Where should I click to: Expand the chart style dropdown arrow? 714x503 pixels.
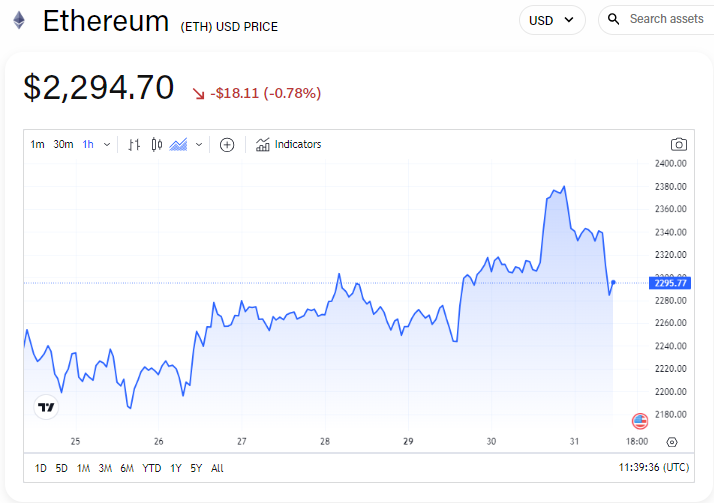[199, 144]
